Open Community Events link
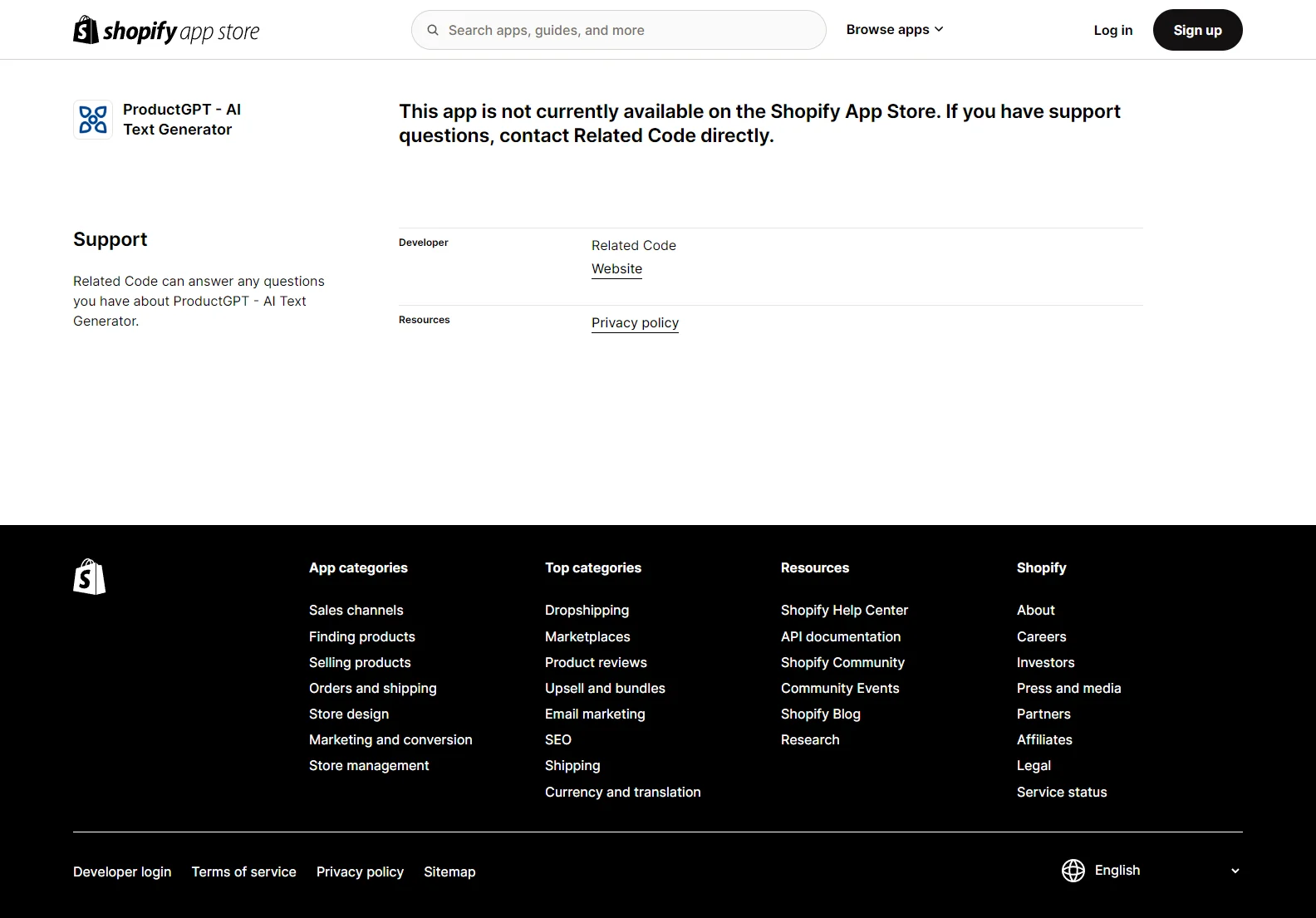The image size is (1316, 918). pos(840,689)
